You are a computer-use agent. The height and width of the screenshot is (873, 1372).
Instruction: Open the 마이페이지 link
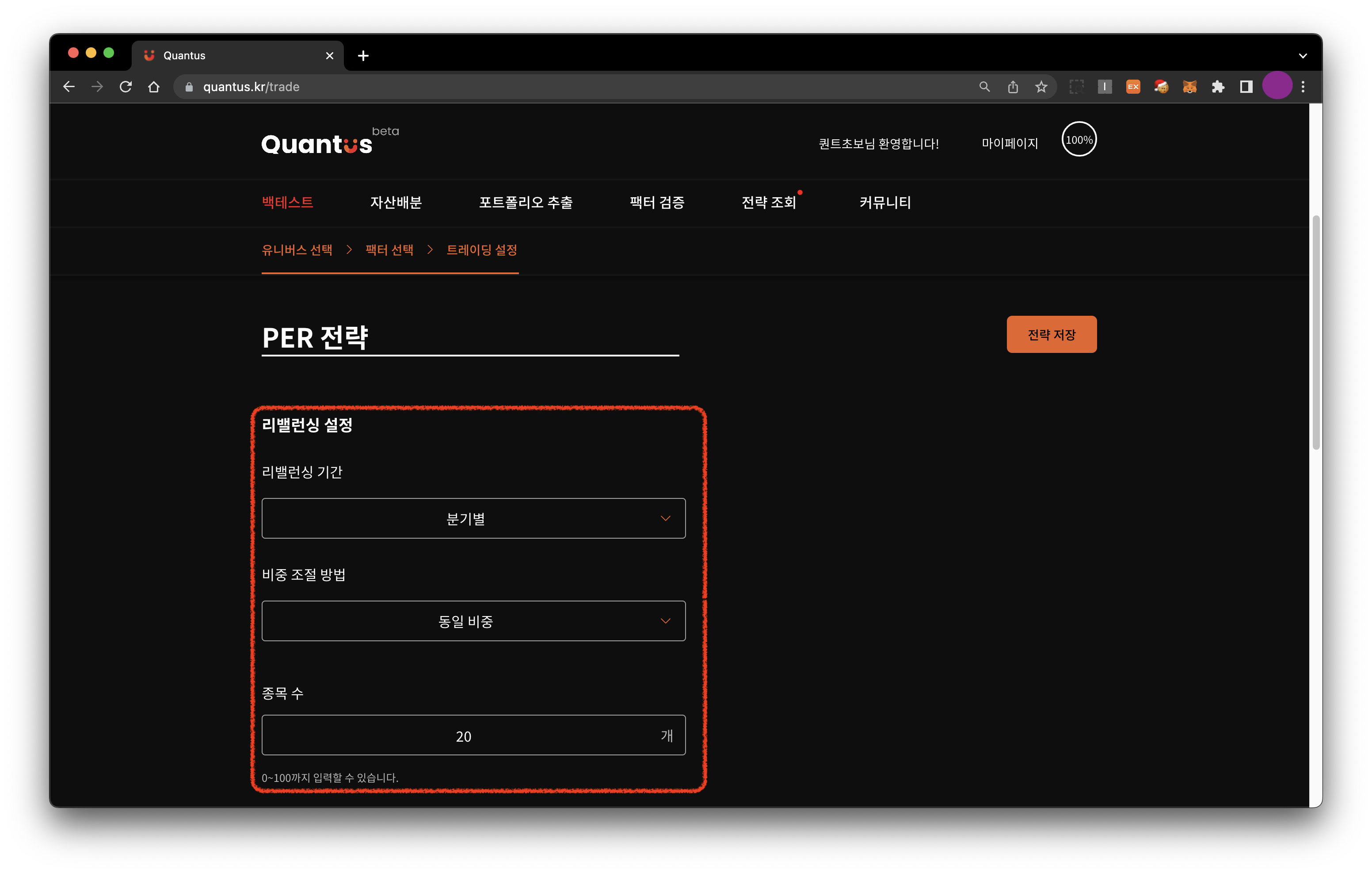[x=1009, y=143]
